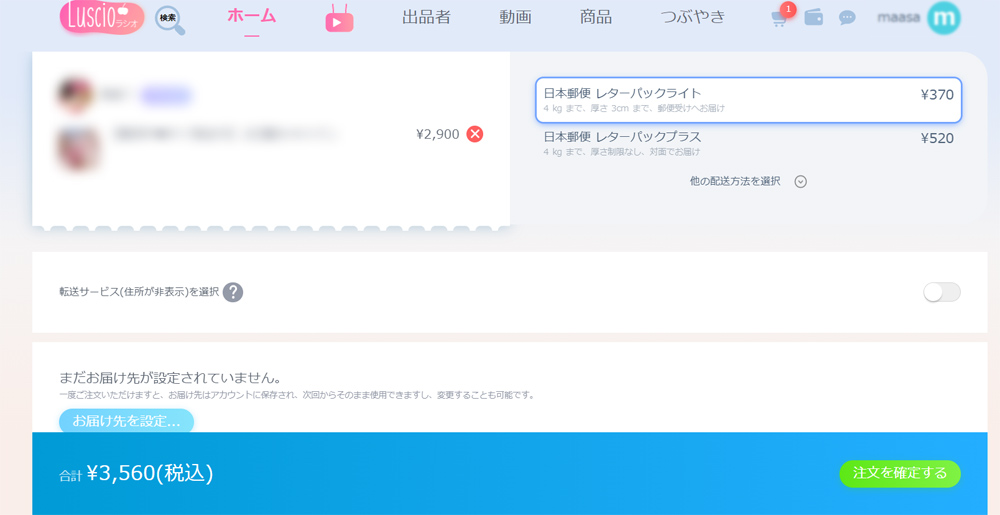Viewport: 1000px width, 515px height.
Task: Open the つぶやき menu item
Action: pyautogui.click(x=693, y=17)
